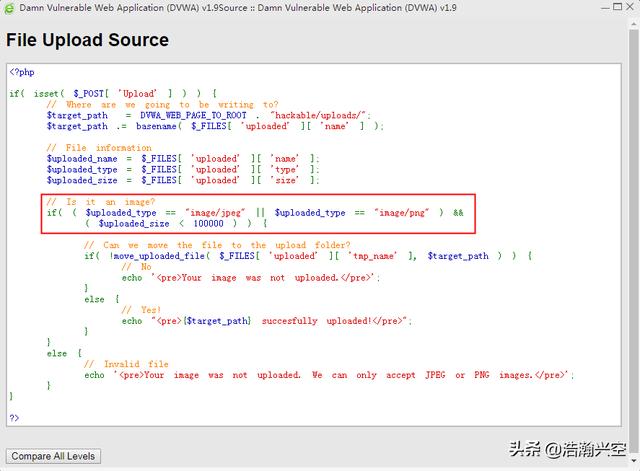Viewport: 640px width, 471px height.
Task: Click the isset $_POST 'Upload' line
Action: click(x=113, y=94)
